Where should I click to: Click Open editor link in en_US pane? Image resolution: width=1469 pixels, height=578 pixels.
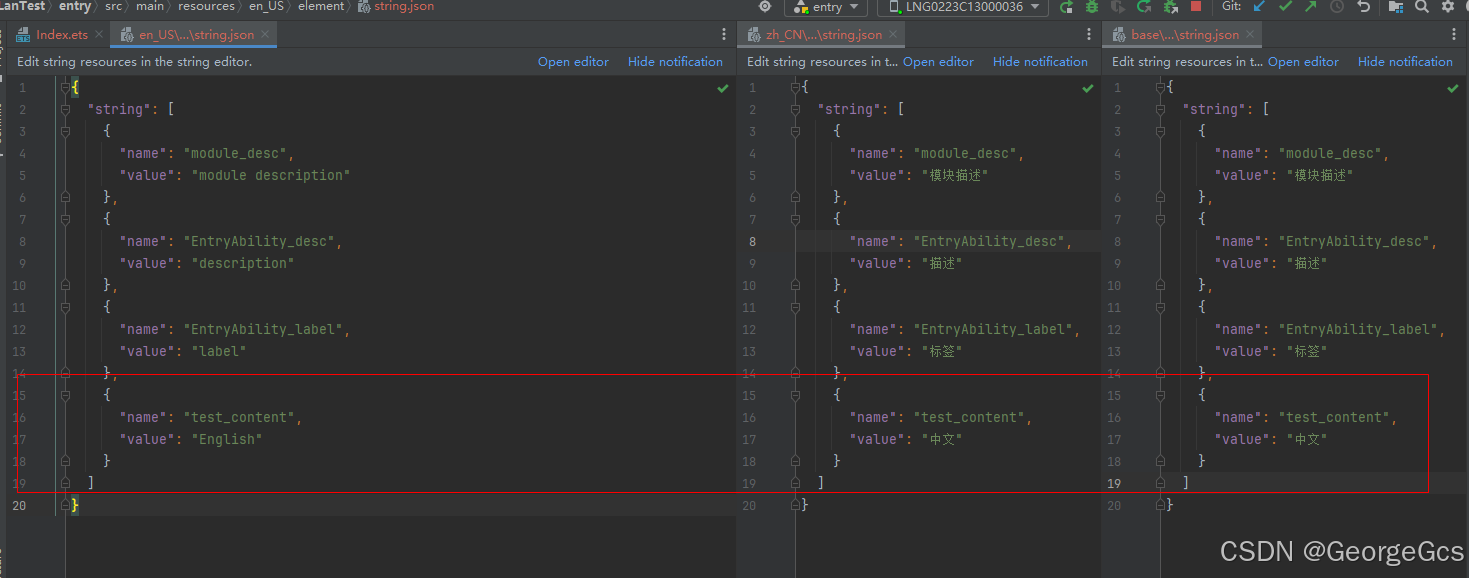pos(573,62)
